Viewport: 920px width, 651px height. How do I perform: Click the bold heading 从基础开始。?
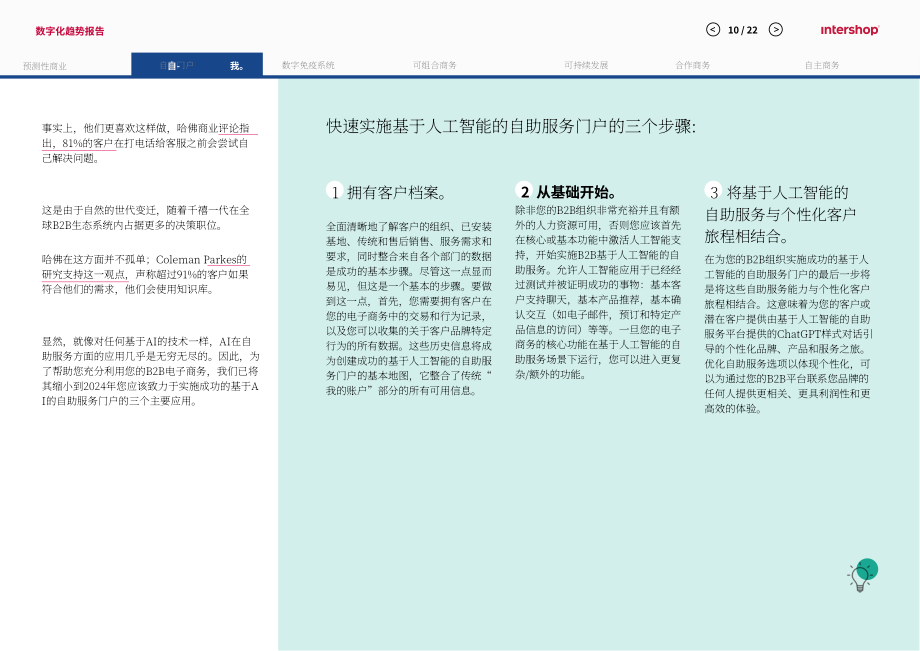pyautogui.click(x=577, y=192)
